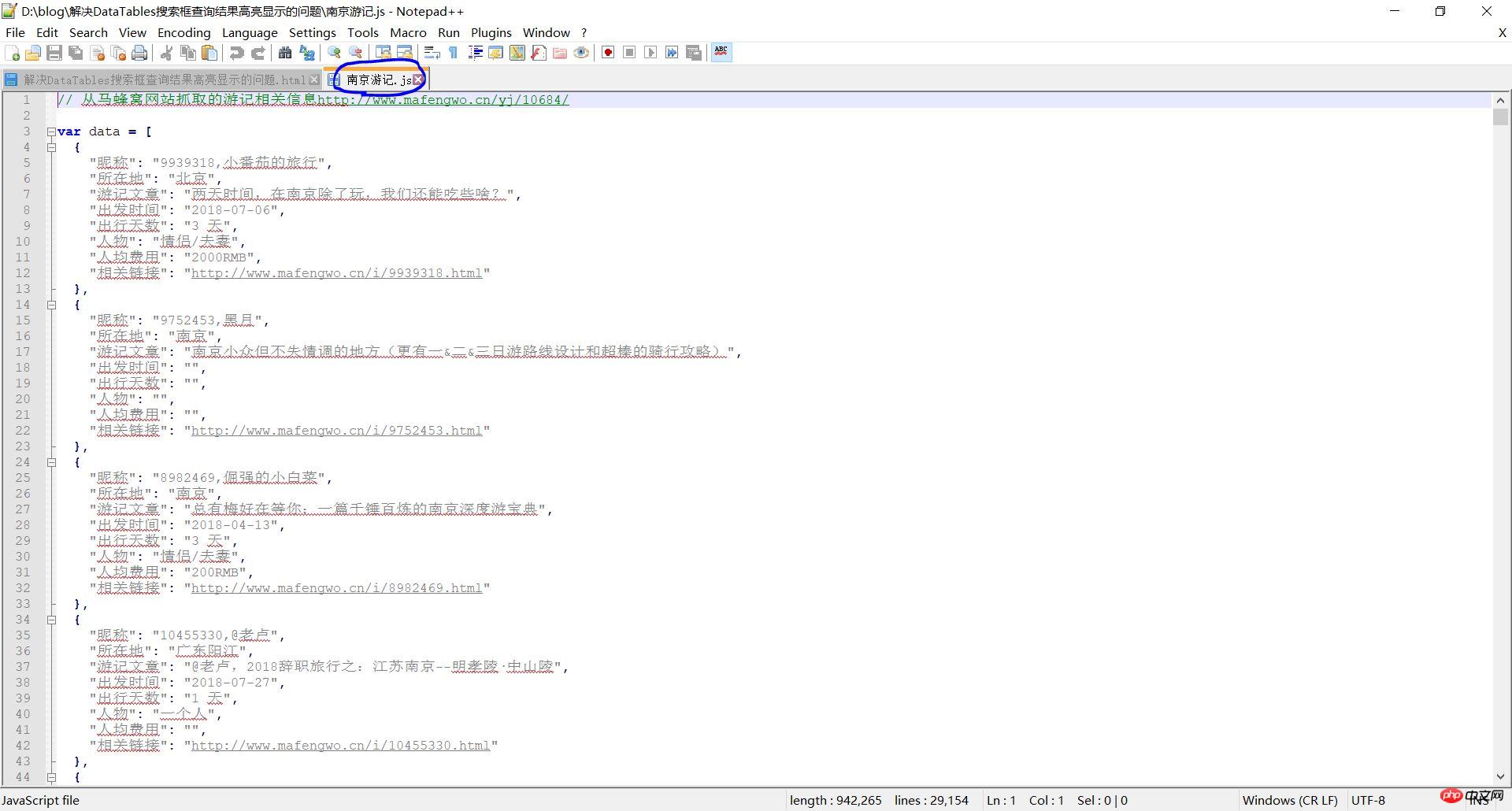Toggle Show All Characters pilcrow icon

[x=454, y=53]
